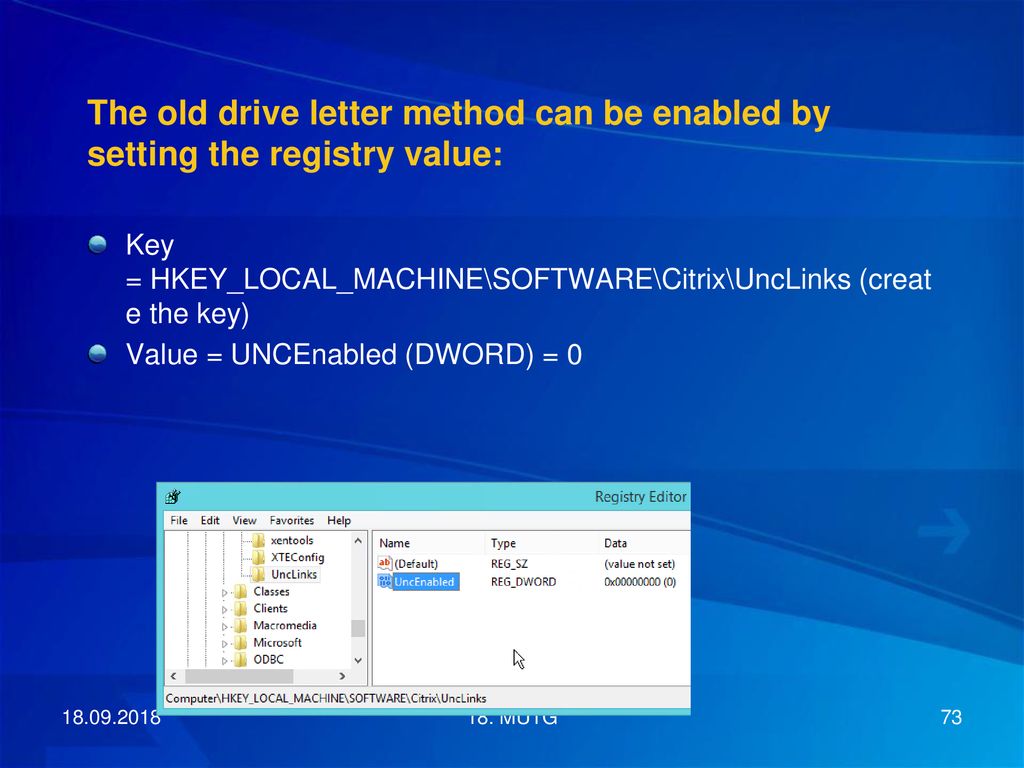Select the xentools folder icon
The image size is (1024, 768).
tap(259, 540)
